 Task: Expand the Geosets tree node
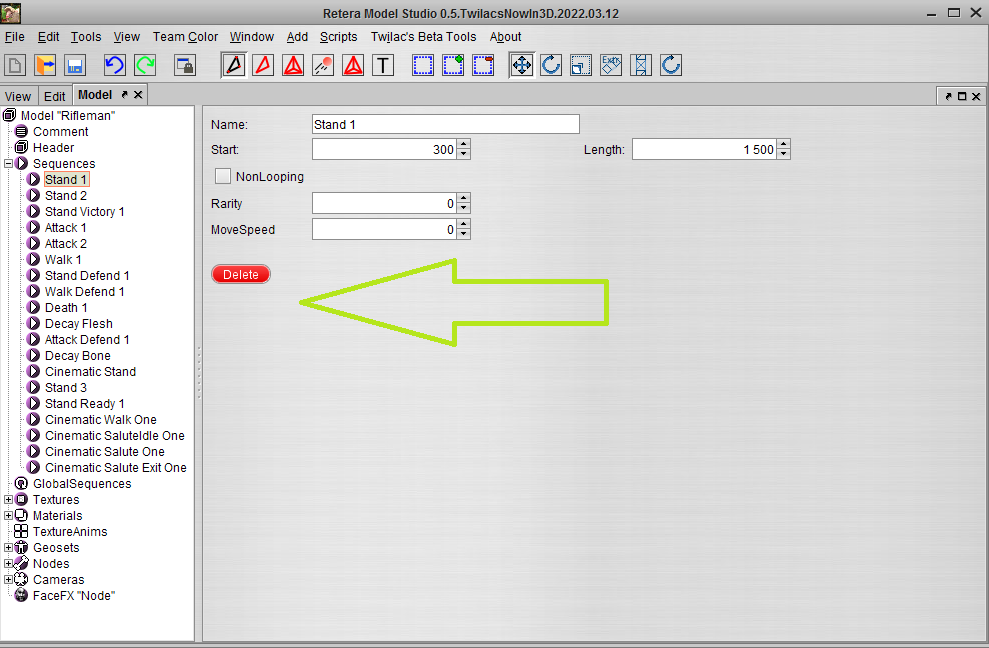pyautogui.click(x=8, y=548)
